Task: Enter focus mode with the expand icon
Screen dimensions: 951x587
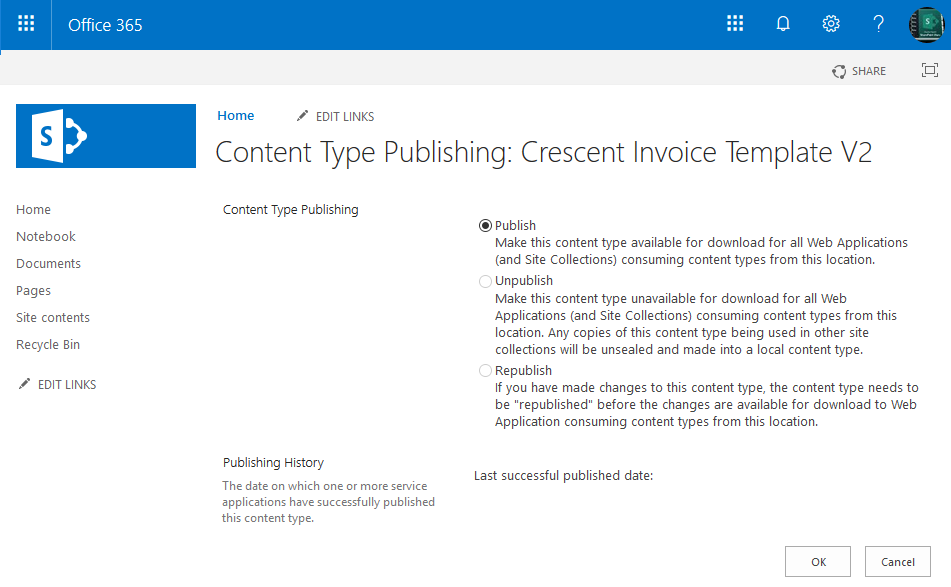Action: pyautogui.click(x=930, y=70)
